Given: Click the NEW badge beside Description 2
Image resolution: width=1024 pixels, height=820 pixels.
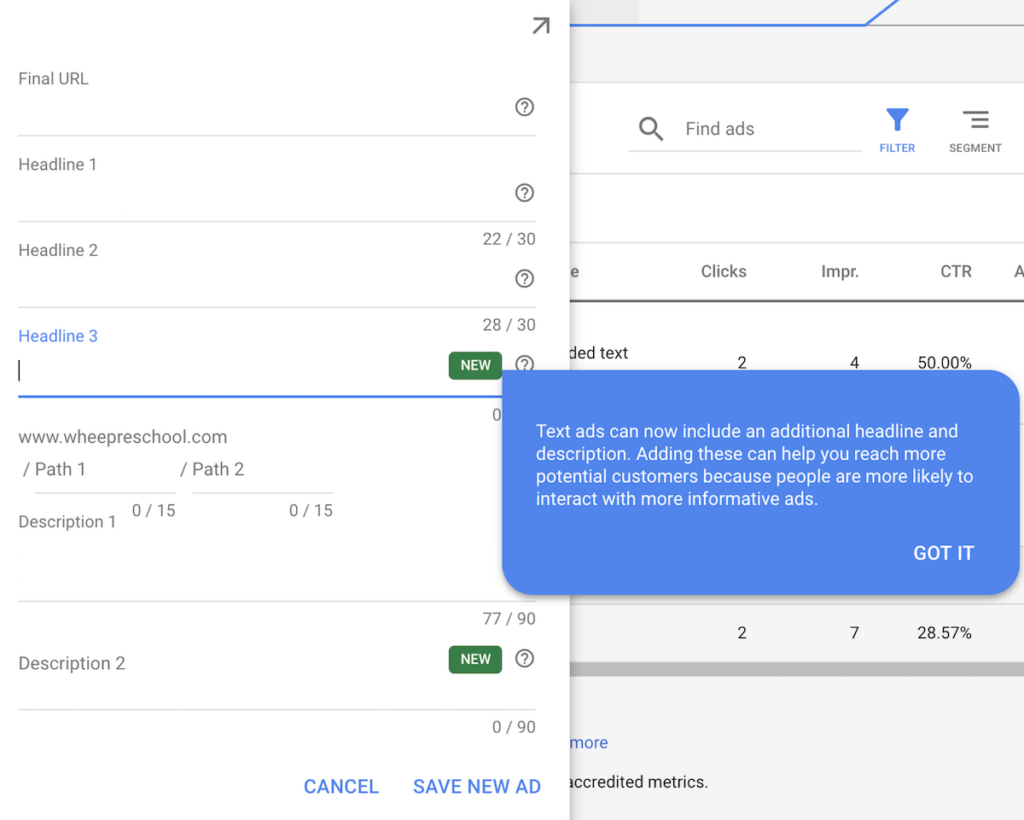Looking at the screenshot, I should click(x=474, y=659).
